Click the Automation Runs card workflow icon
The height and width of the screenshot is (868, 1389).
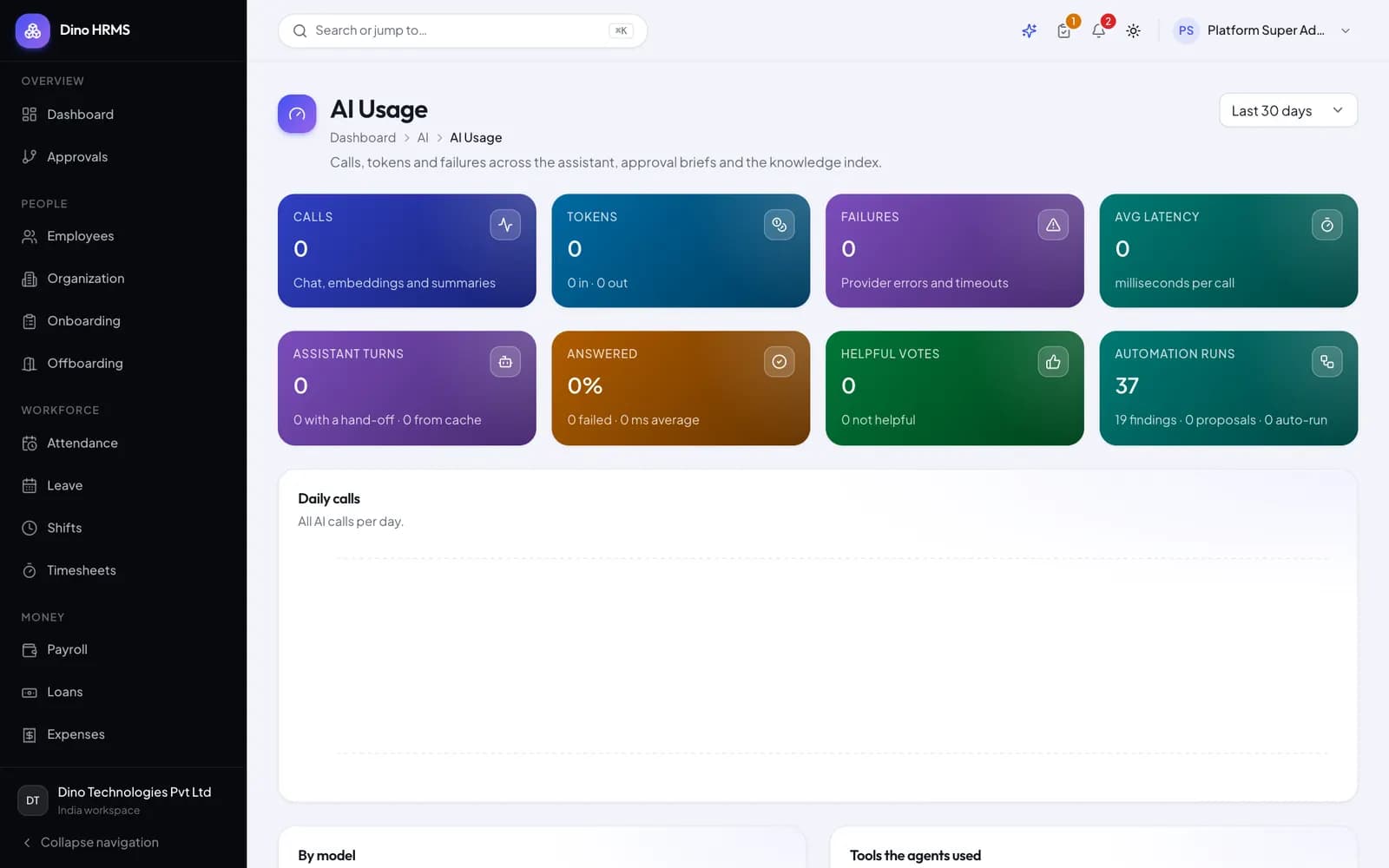1326,362
